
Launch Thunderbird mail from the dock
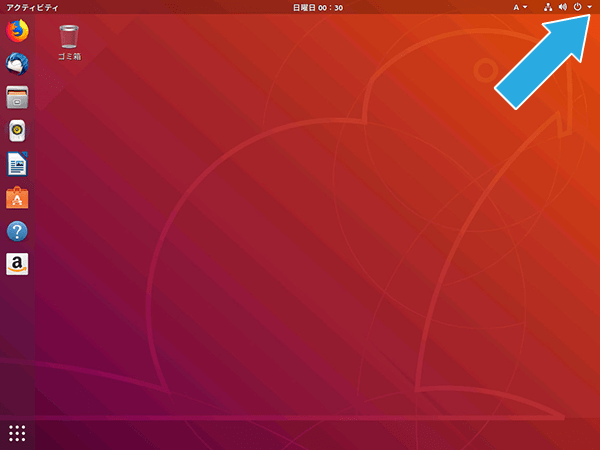point(17,64)
